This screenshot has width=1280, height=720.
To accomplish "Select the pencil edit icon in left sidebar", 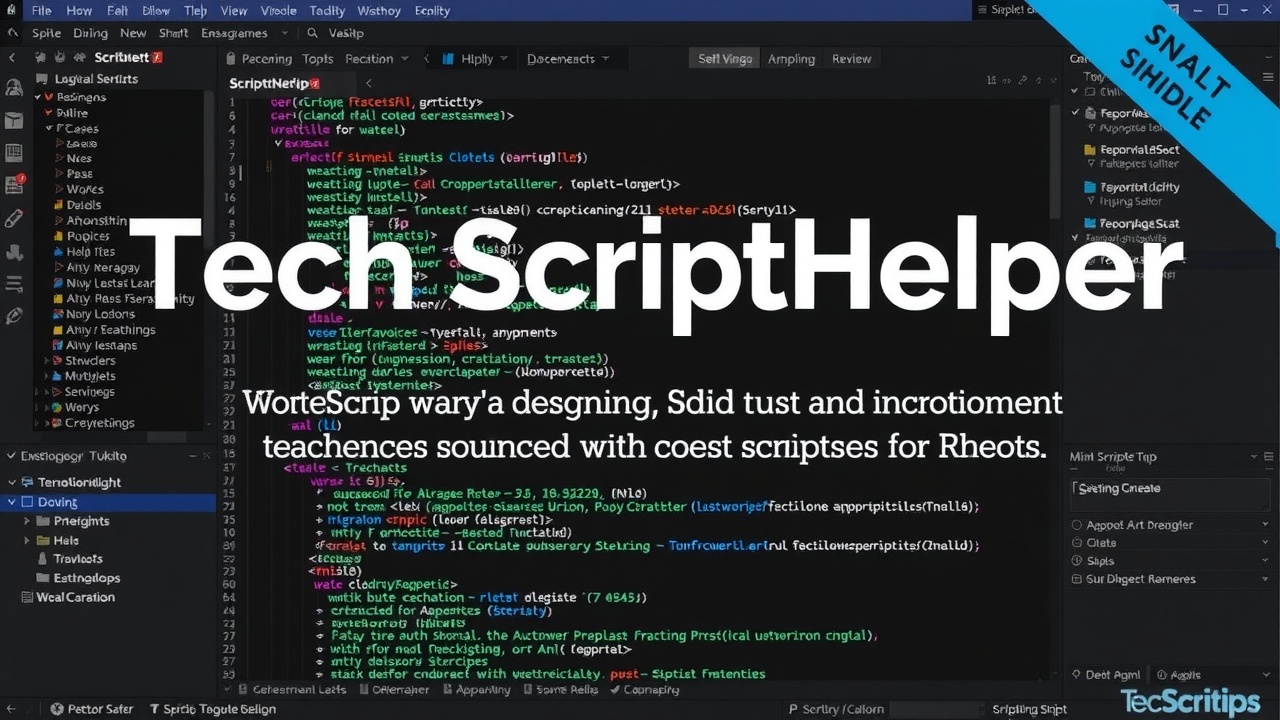I will point(14,218).
